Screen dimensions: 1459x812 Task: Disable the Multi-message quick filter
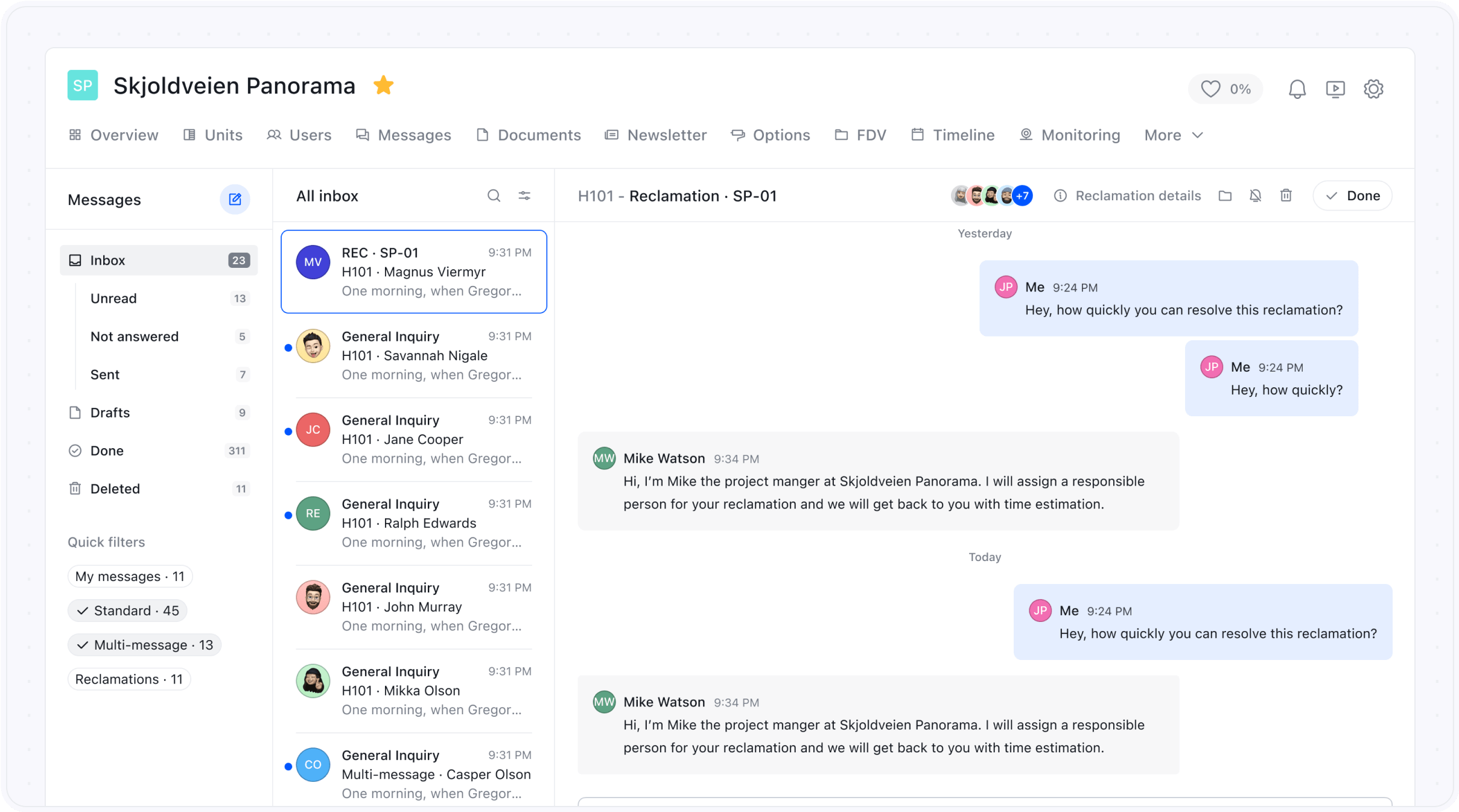point(144,645)
